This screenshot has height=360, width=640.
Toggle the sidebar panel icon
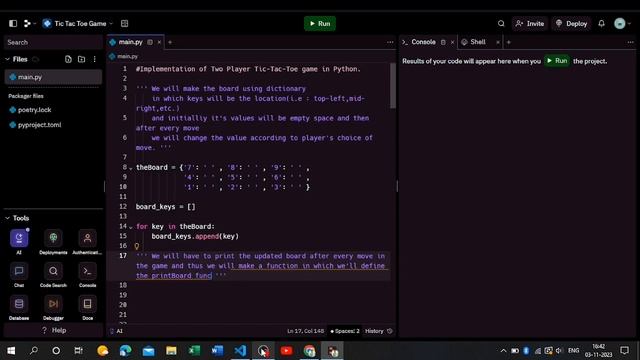pyautogui.click(x=13, y=24)
